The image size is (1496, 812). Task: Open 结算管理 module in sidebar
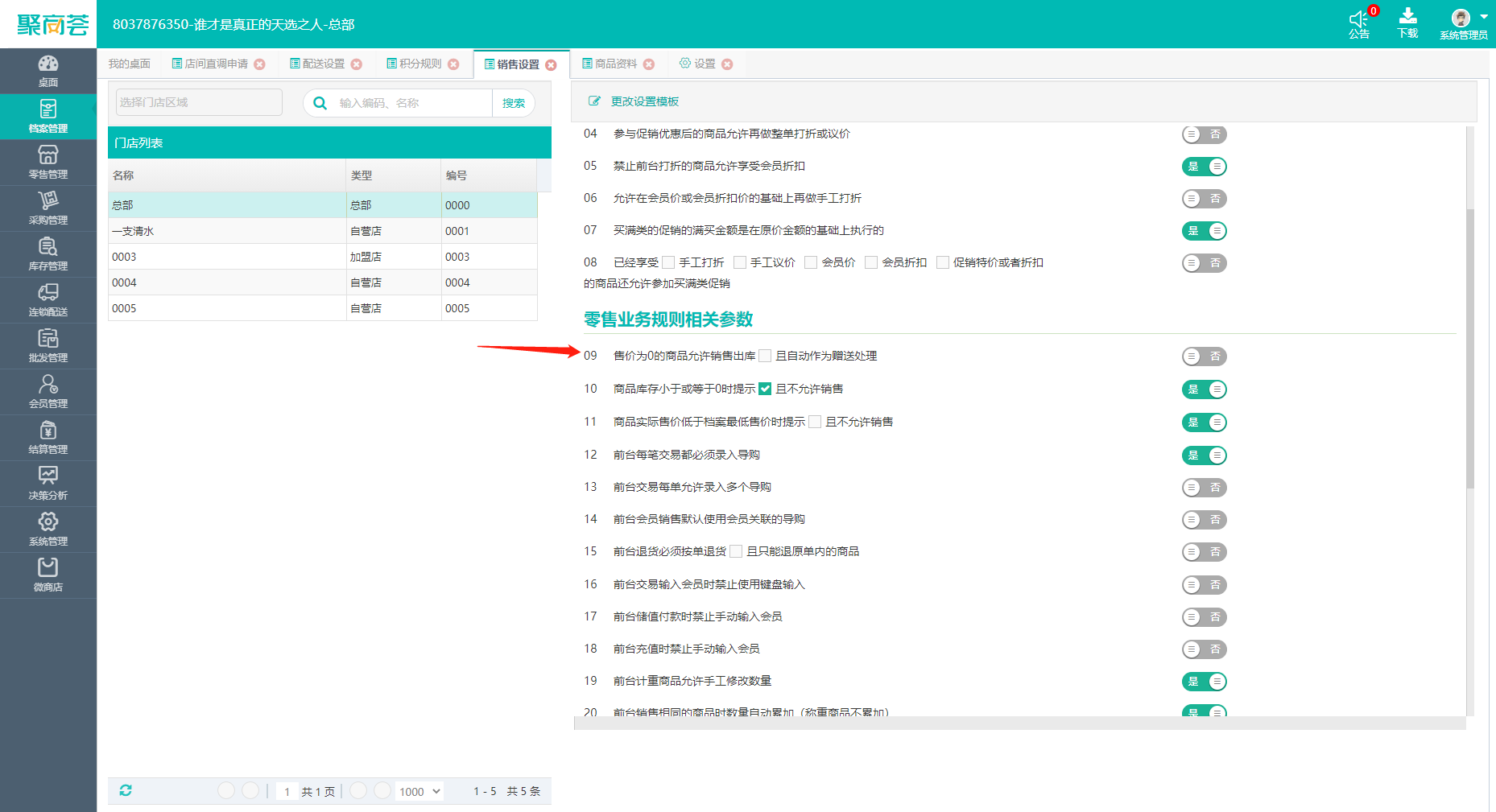48,438
